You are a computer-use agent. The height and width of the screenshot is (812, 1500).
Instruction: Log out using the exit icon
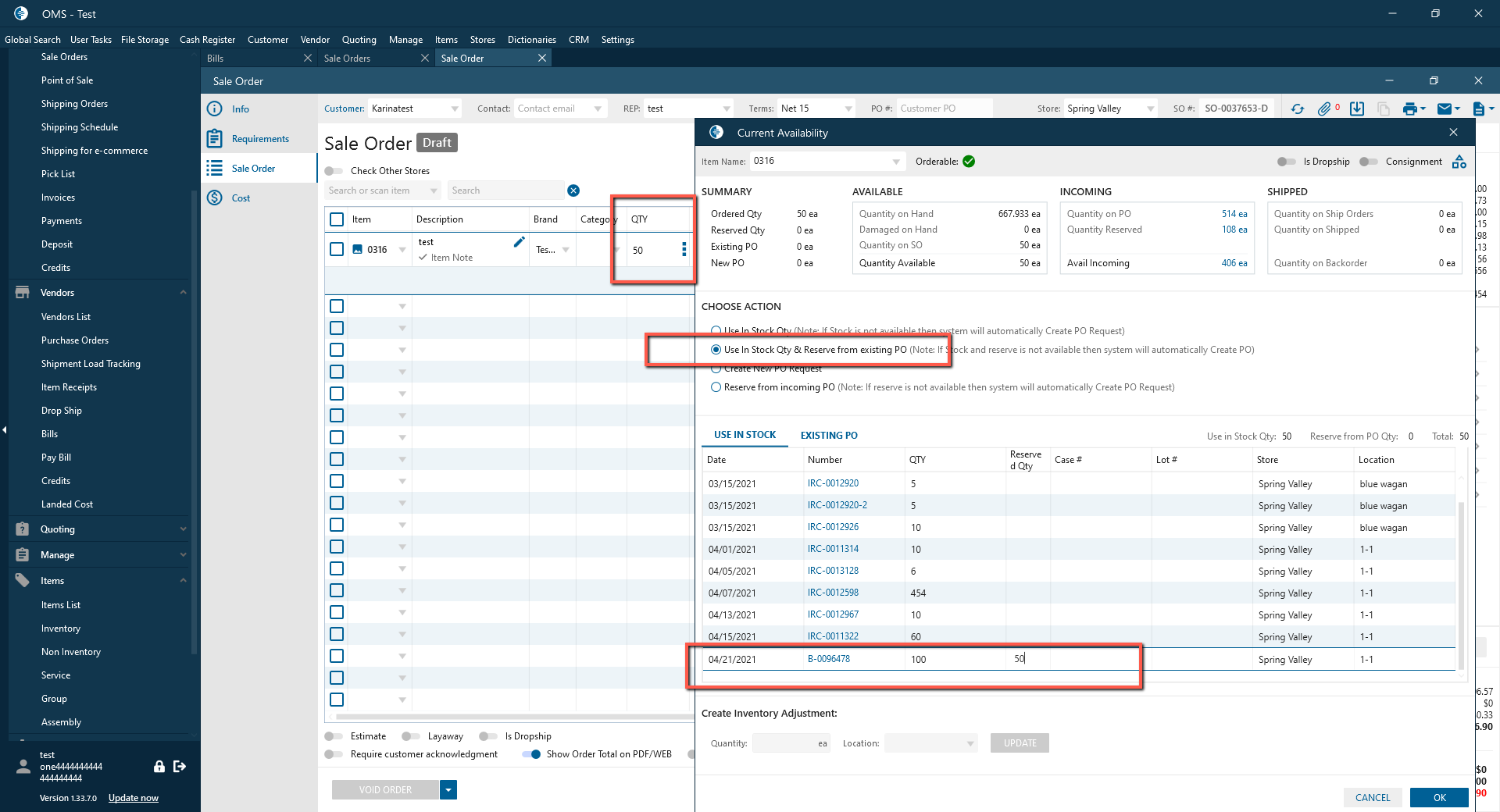click(180, 767)
